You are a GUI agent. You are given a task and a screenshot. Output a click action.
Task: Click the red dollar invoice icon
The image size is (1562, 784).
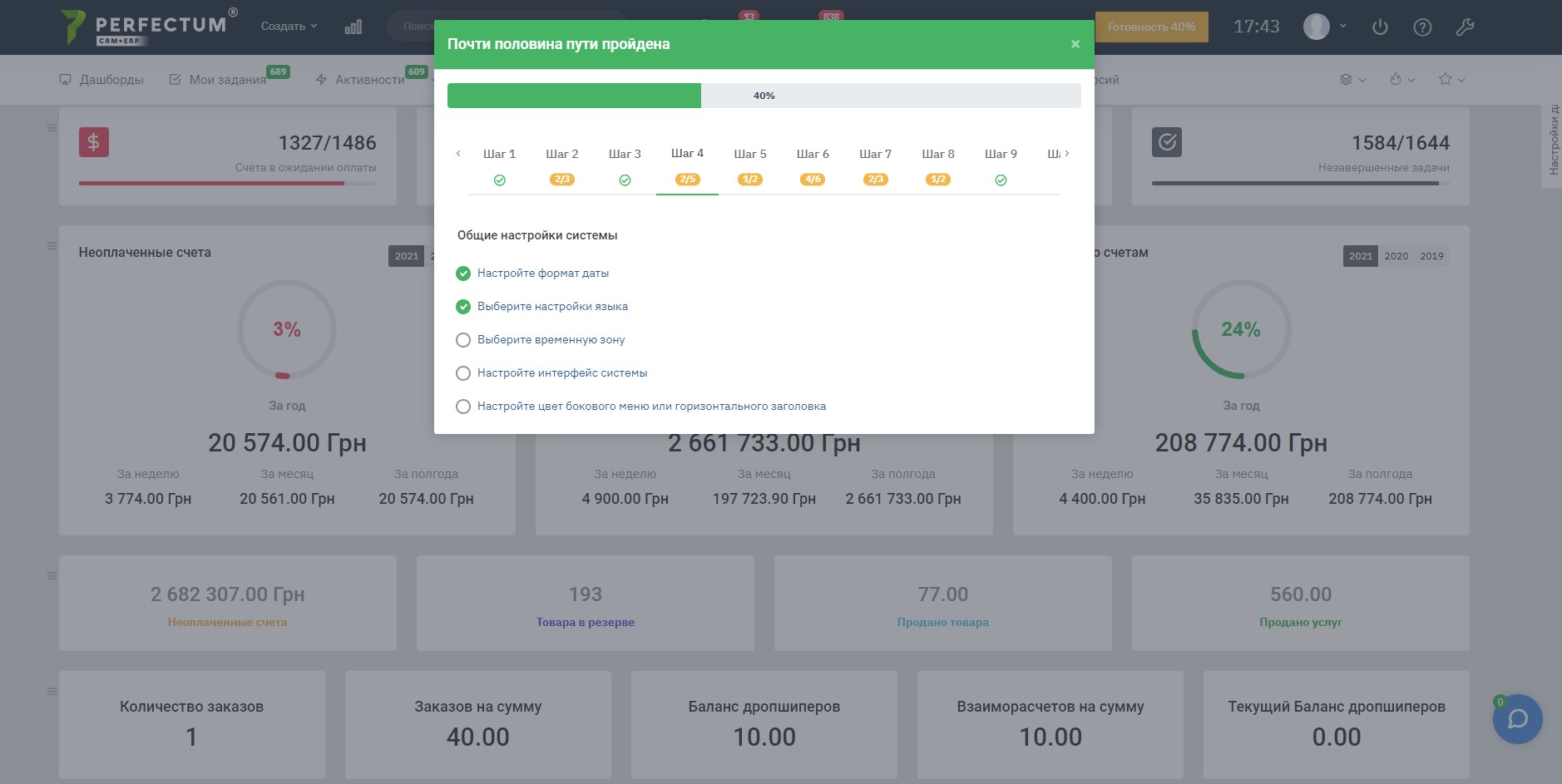(x=94, y=142)
